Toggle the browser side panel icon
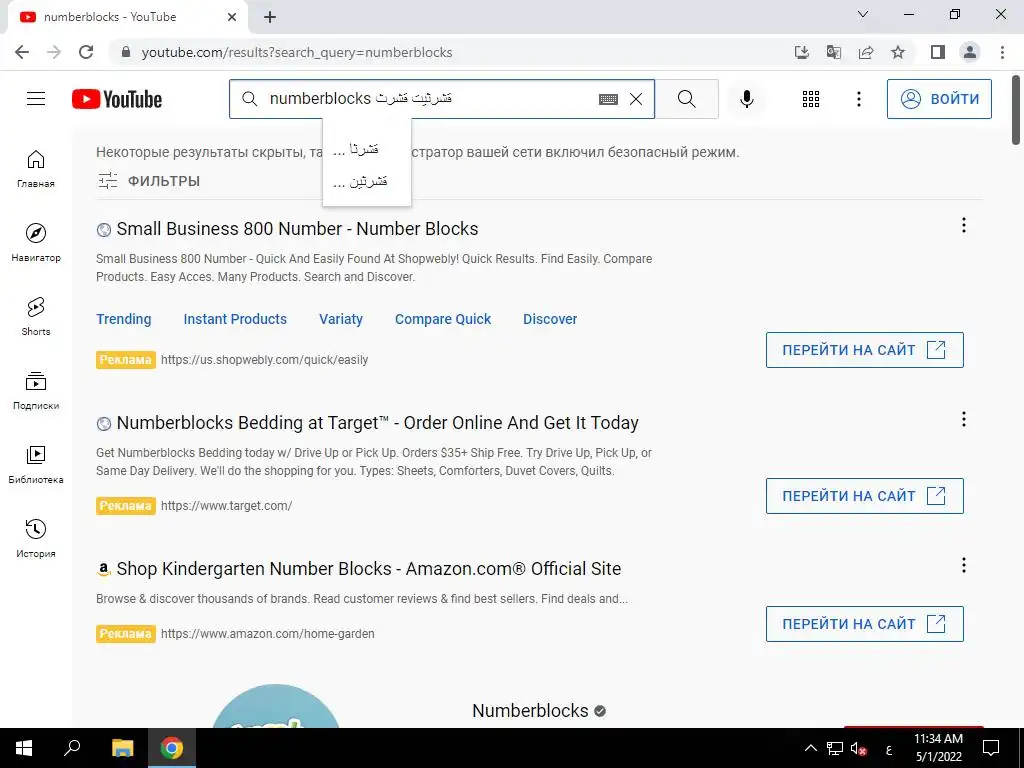1024x768 pixels. point(938,52)
